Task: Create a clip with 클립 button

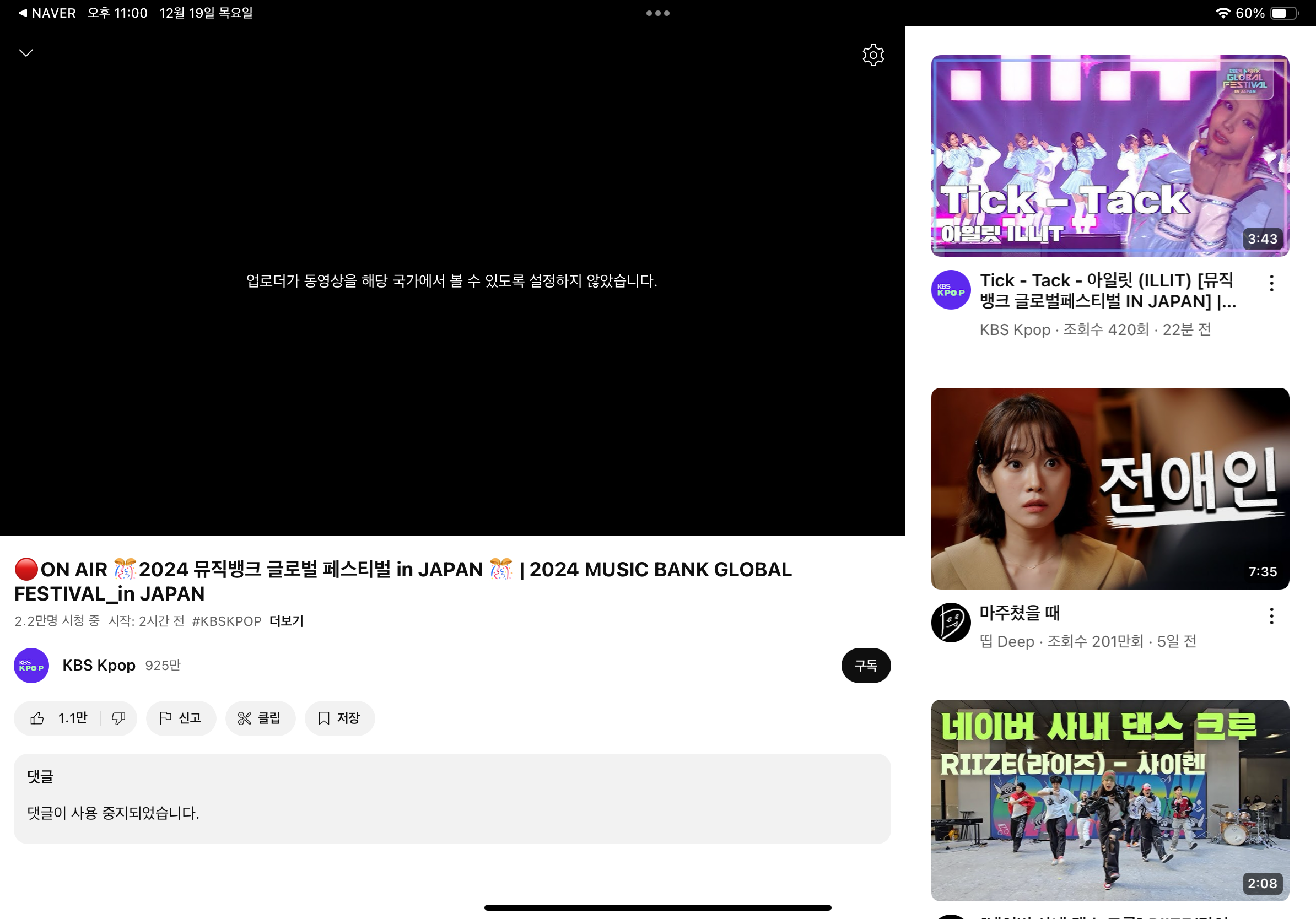Action: click(260, 718)
